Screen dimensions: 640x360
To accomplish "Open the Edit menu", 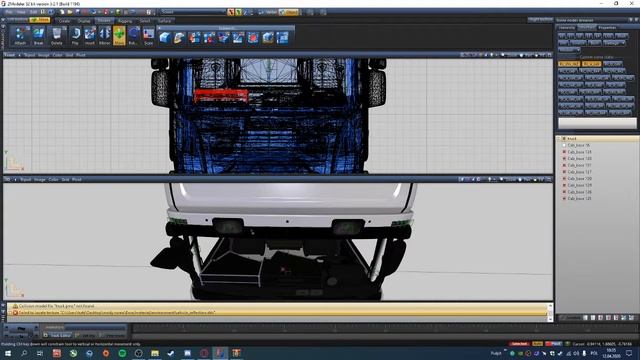I will tap(33, 12).
